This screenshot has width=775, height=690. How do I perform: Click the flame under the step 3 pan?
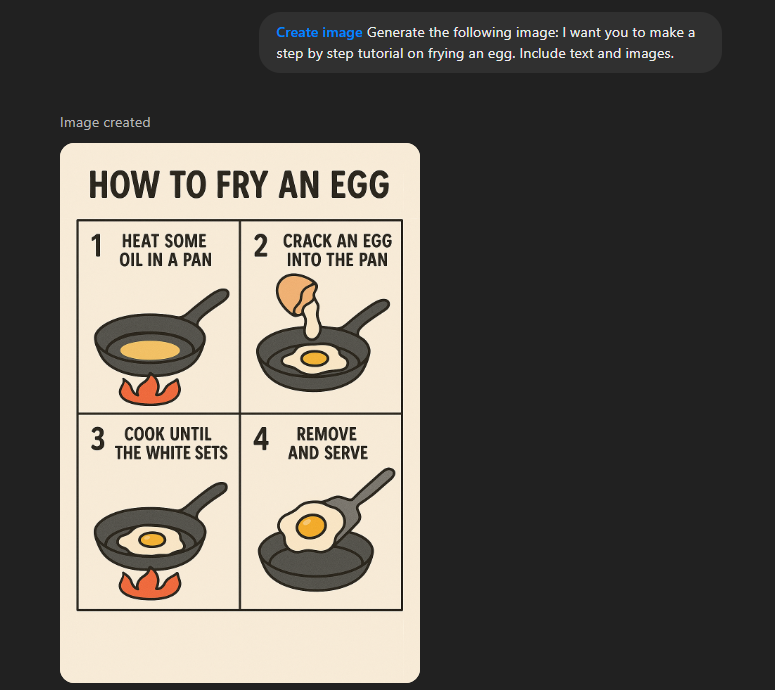pos(150,584)
